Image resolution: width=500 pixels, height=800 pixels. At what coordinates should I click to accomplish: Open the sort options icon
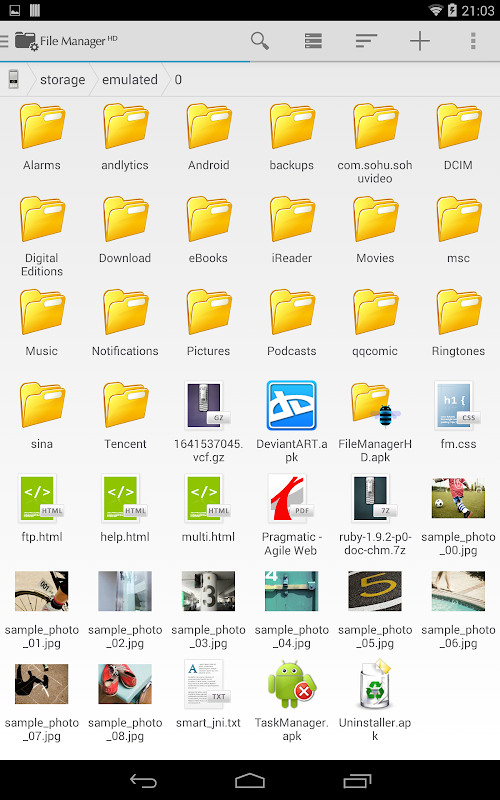[x=366, y=41]
